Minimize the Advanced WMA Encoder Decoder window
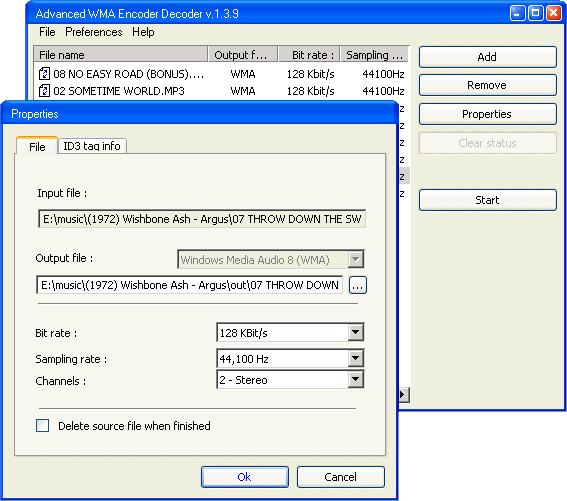The image size is (567, 501). click(x=518, y=13)
